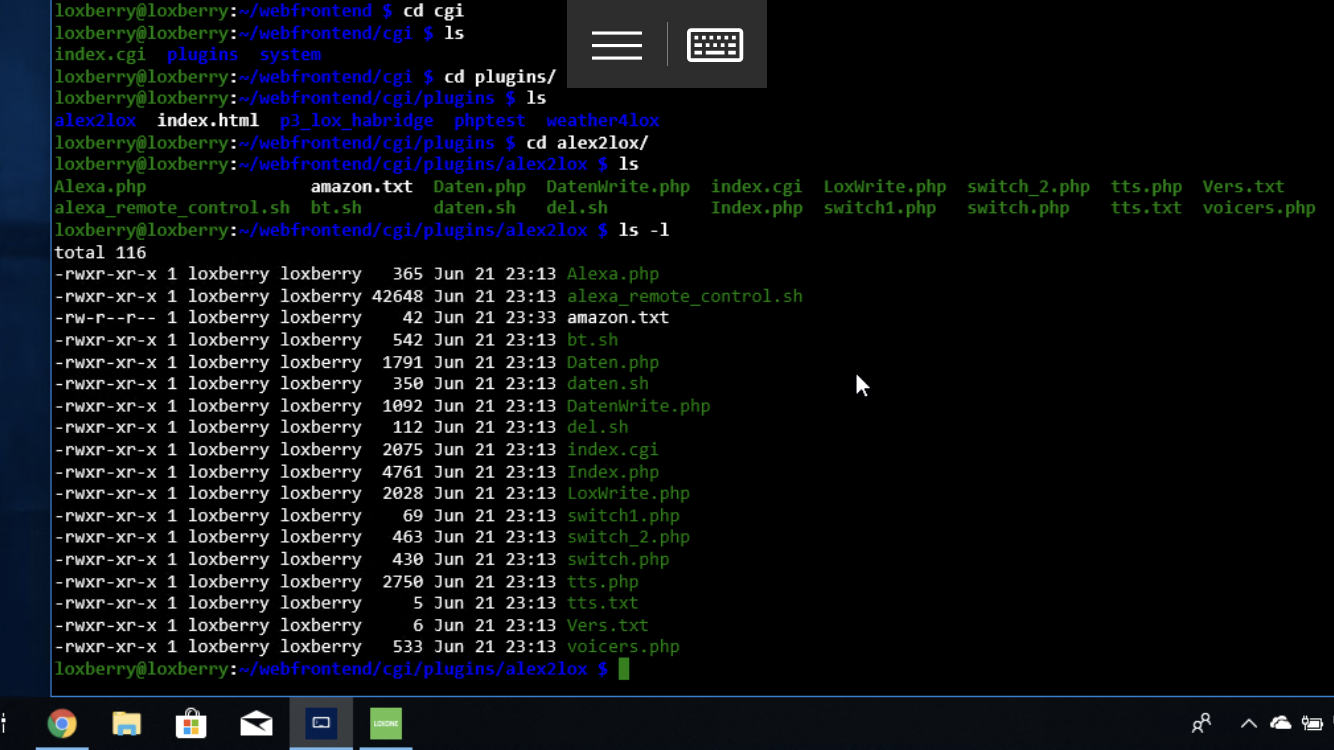Click file size 4761 for Index.php

tap(402, 472)
